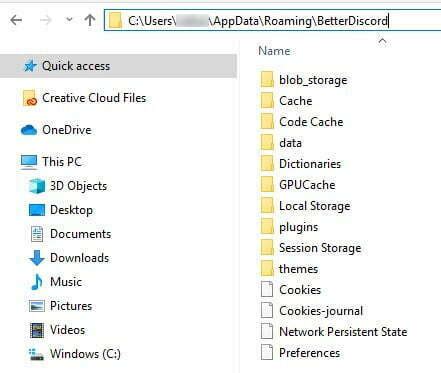Click the Cookies-journal file icon
This screenshot has height=373, width=441.
pyautogui.click(x=267, y=311)
